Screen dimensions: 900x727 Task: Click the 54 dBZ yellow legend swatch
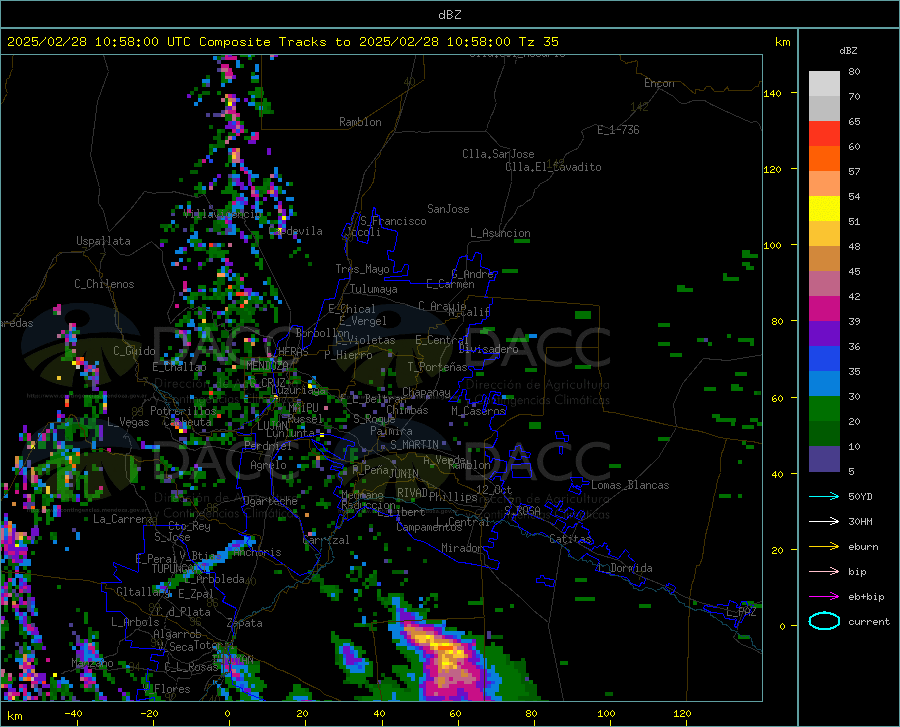(824, 208)
